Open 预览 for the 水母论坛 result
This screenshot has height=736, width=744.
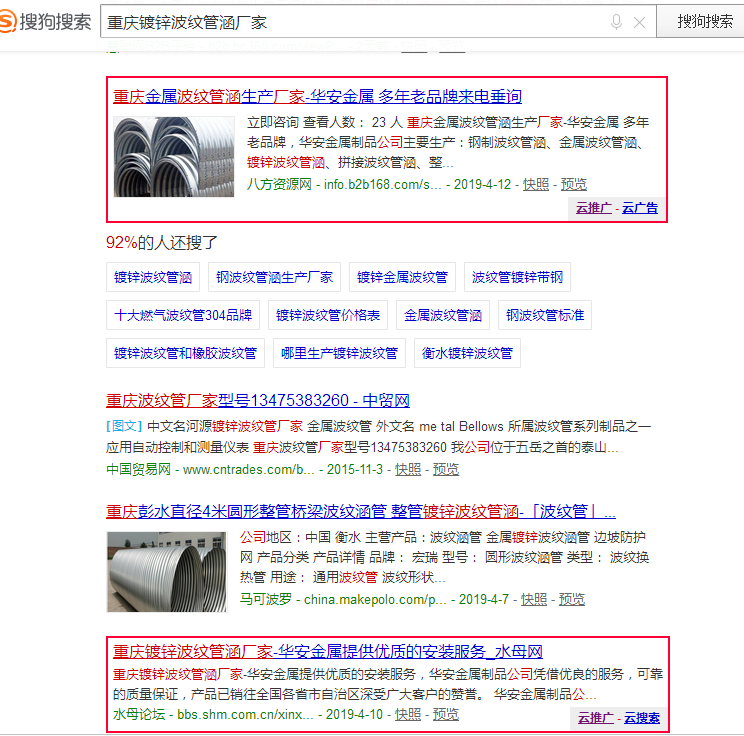coord(446,715)
